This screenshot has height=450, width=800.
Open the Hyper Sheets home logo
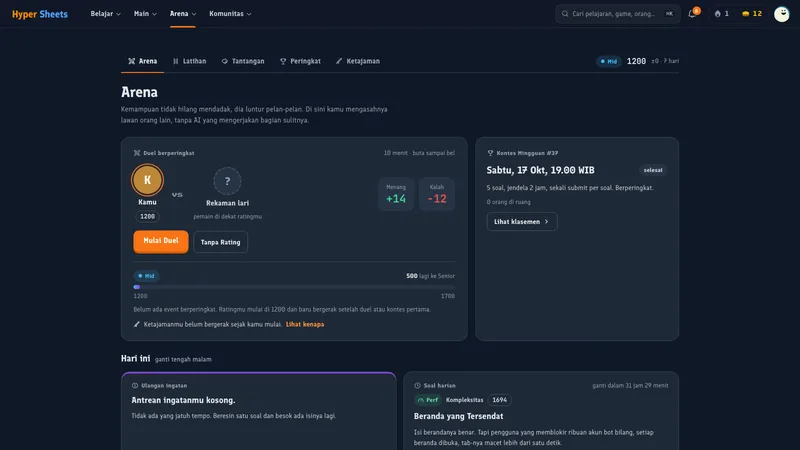(40, 14)
